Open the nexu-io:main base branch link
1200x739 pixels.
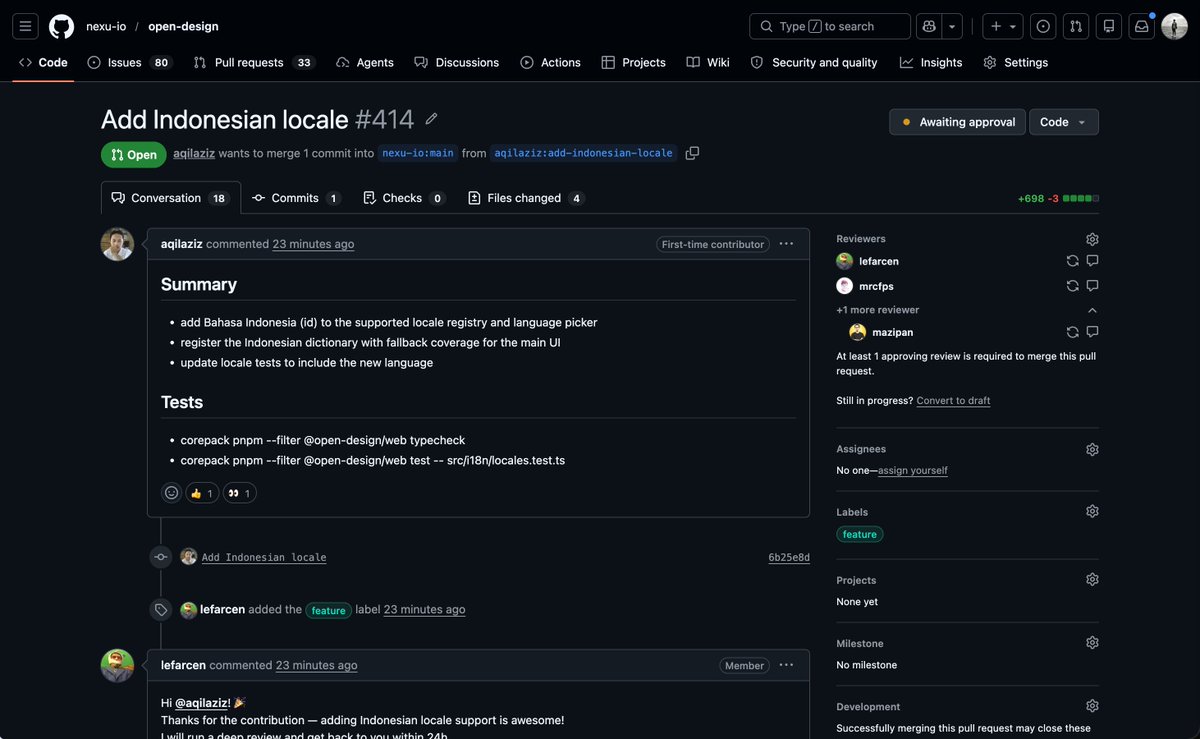point(418,153)
